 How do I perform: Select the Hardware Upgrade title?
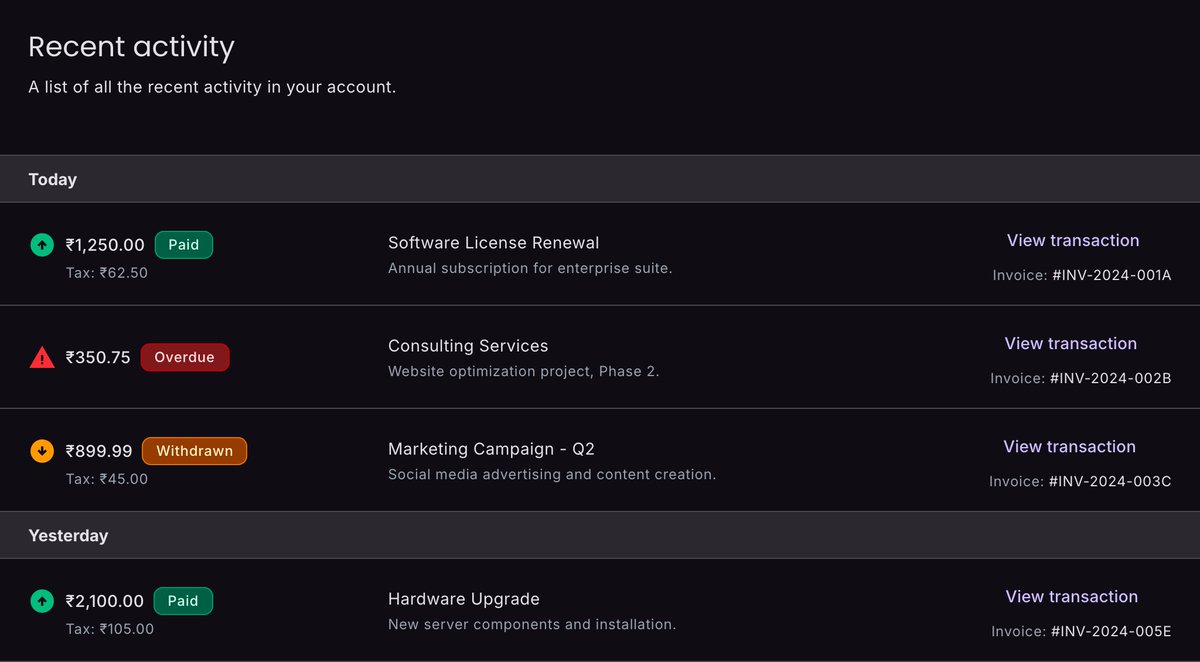point(464,599)
